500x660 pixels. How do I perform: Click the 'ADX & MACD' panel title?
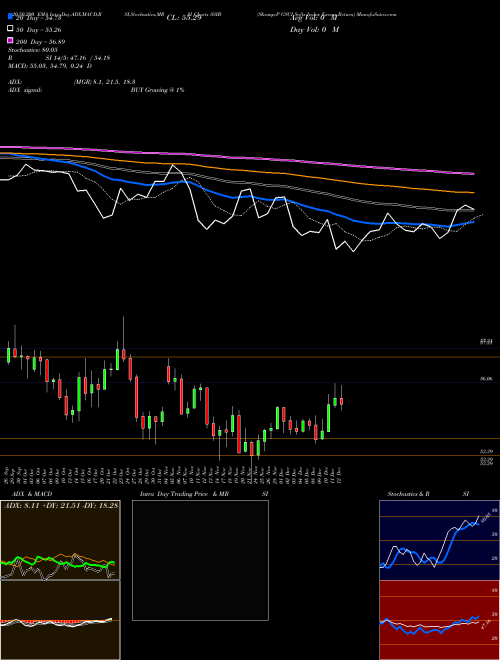pyautogui.click(x=32, y=494)
